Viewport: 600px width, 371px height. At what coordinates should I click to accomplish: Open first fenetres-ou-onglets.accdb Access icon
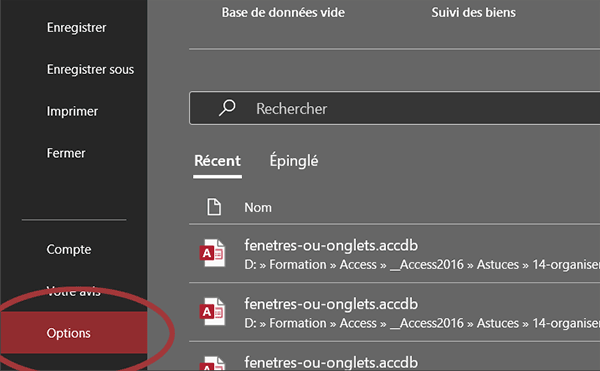tap(212, 253)
